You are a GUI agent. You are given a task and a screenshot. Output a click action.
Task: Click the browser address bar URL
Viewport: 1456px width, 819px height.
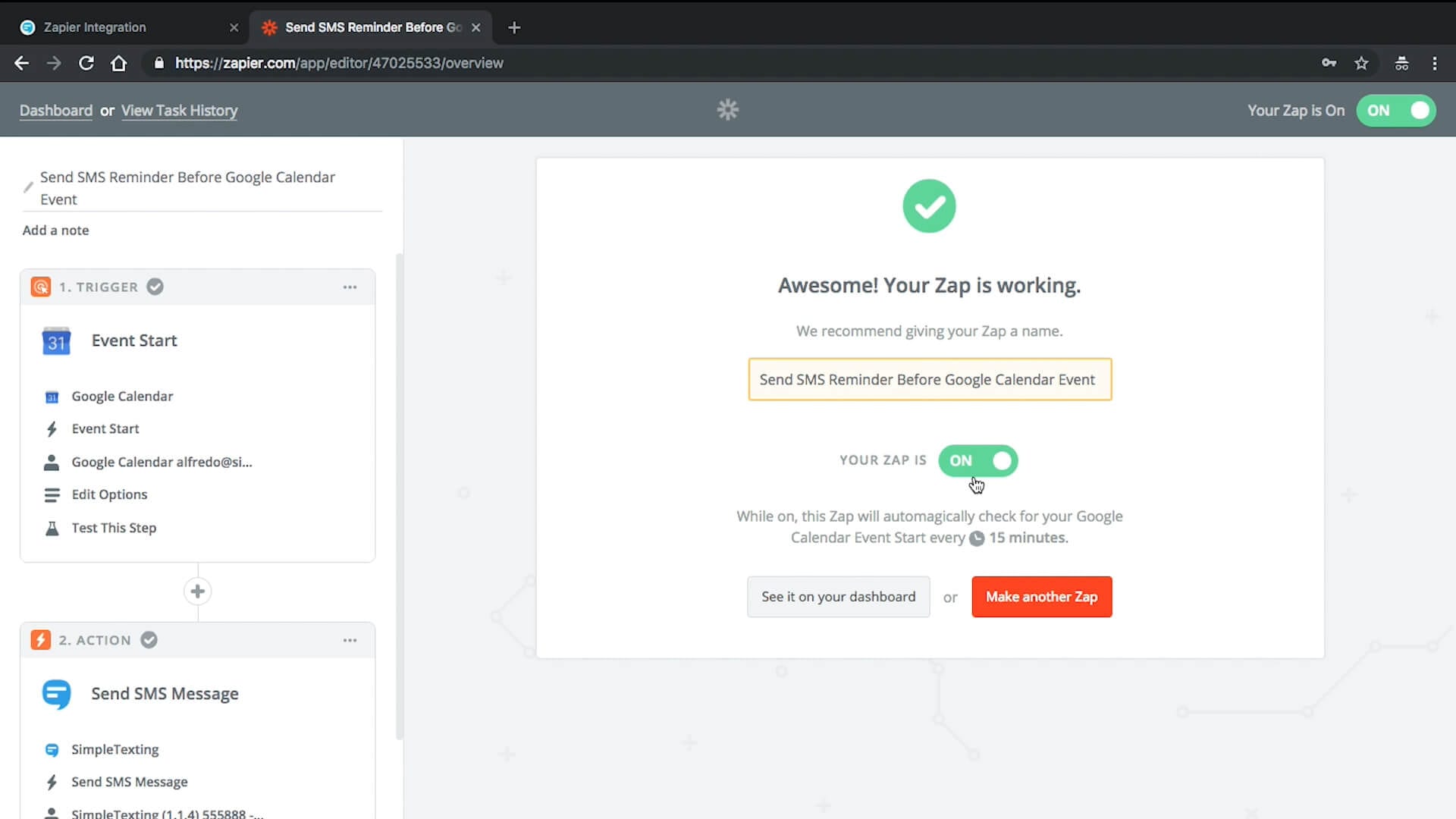click(x=339, y=63)
